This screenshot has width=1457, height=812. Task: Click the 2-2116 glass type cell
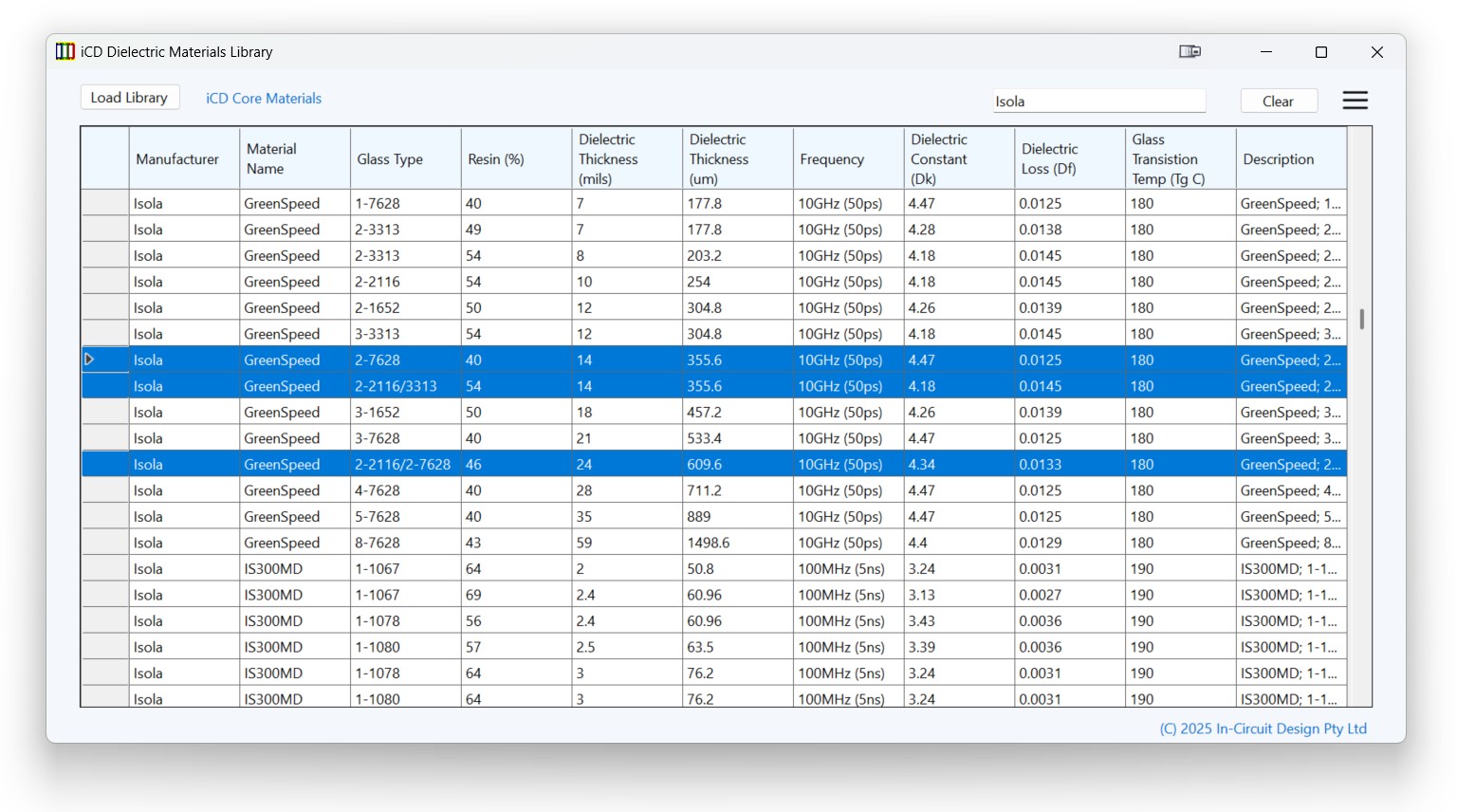coord(406,282)
